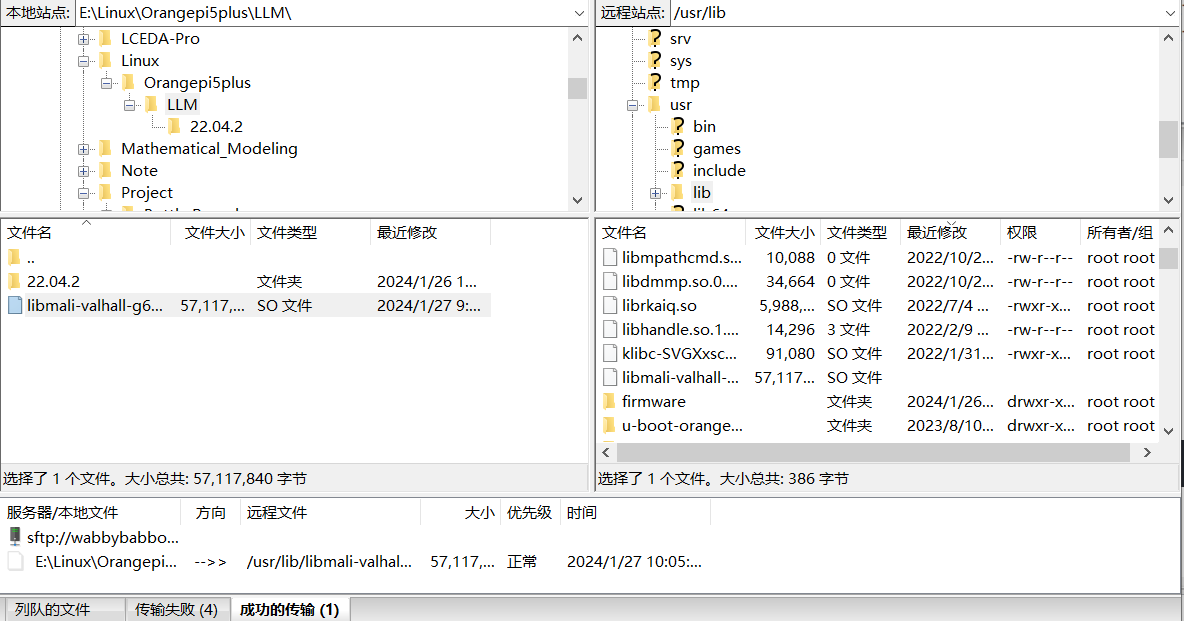Click the firmware folder icon
The width and height of the screenshot is (1184, 621).
[x=609, y=401]
